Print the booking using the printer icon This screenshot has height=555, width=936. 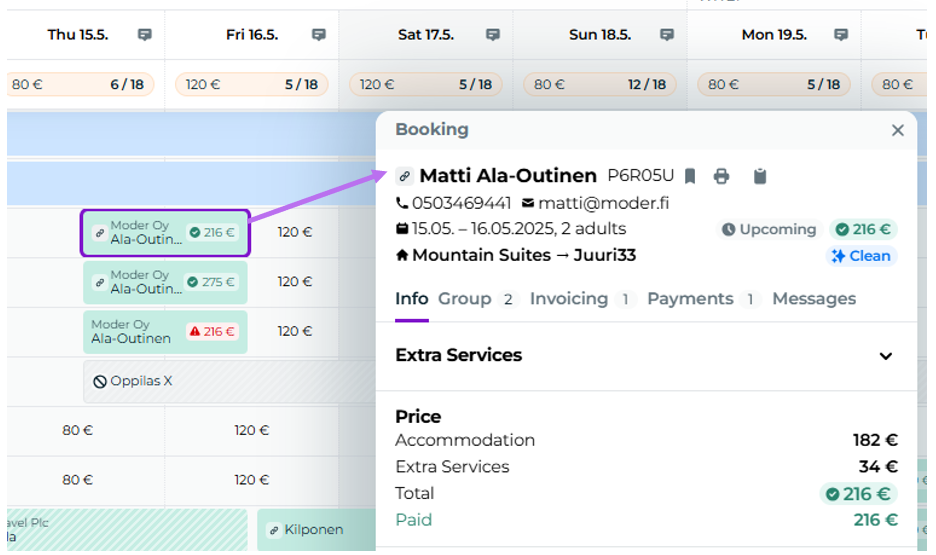[721, 177]
